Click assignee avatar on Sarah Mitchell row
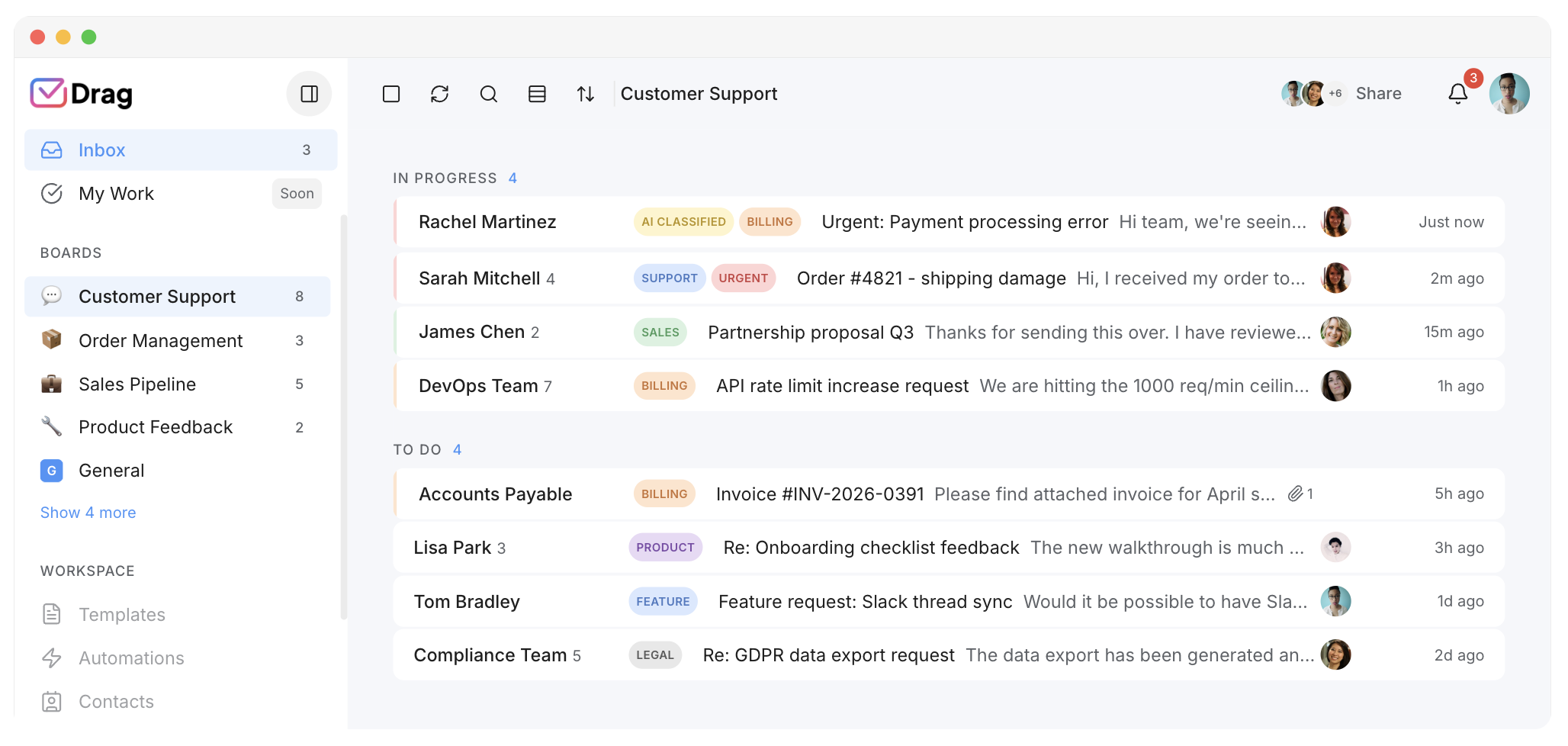Viewport: 1568px width, 746px height. (x=1336, y=278)
